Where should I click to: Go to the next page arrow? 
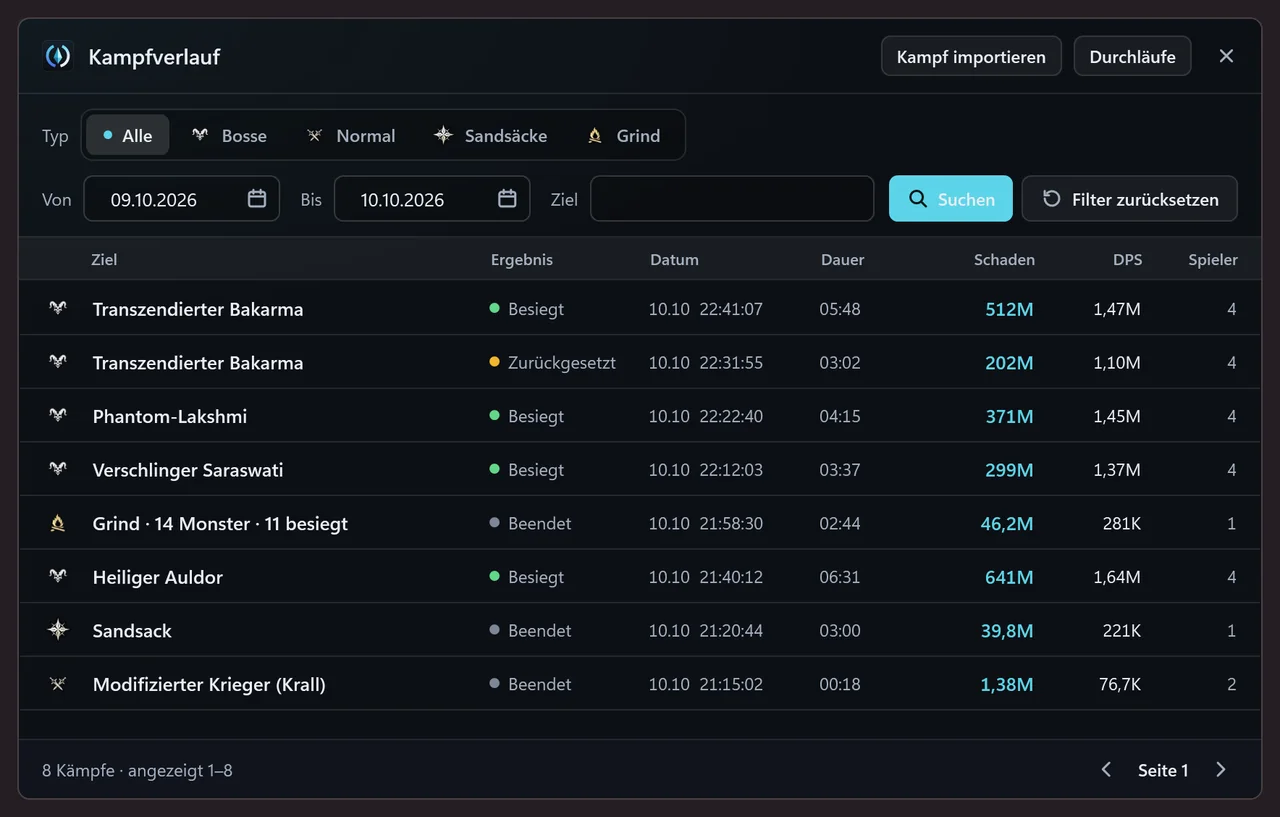pyautogui.click(x=1221, y=770)
